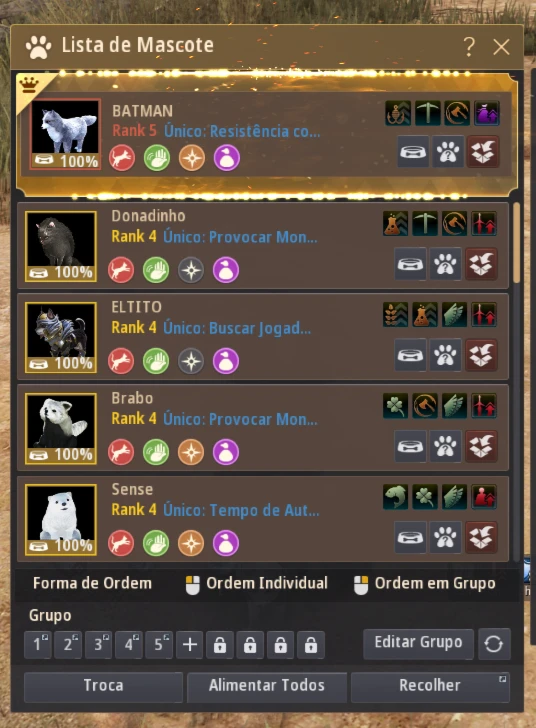536x728 pixels.
Task: Toggle Donadinho's gray compass search circle
Action: [x=191, y=270]
